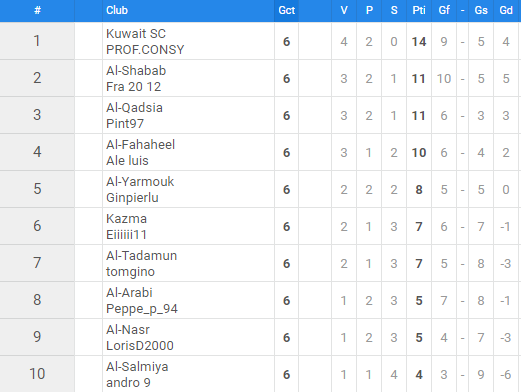Select the Al-Qadsia club name

pos(134,108)
